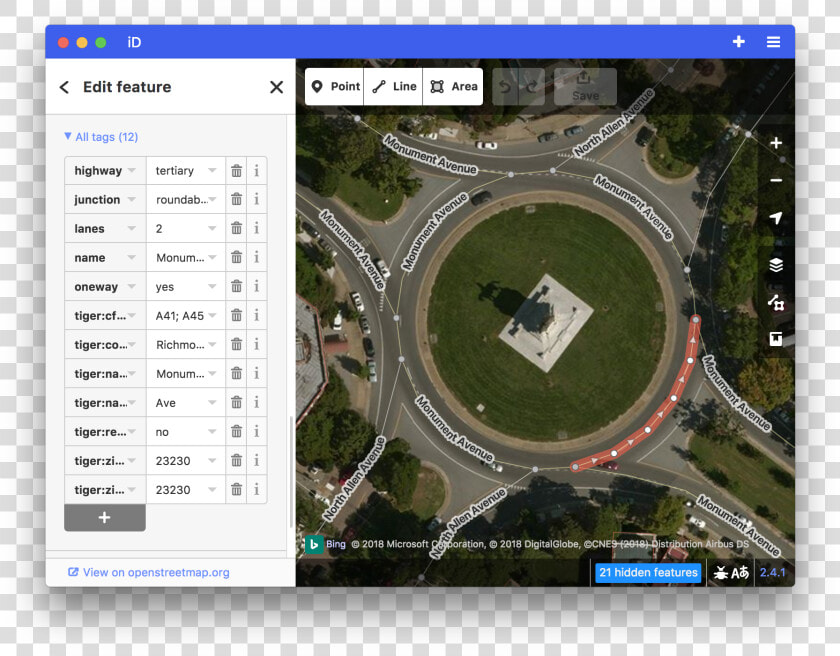Image resolution: width=840 pixels, height=656 pixels.
Task: Click the sidebar vertical scrollbar
Action: pyautogui.click(x=291, y=471)
